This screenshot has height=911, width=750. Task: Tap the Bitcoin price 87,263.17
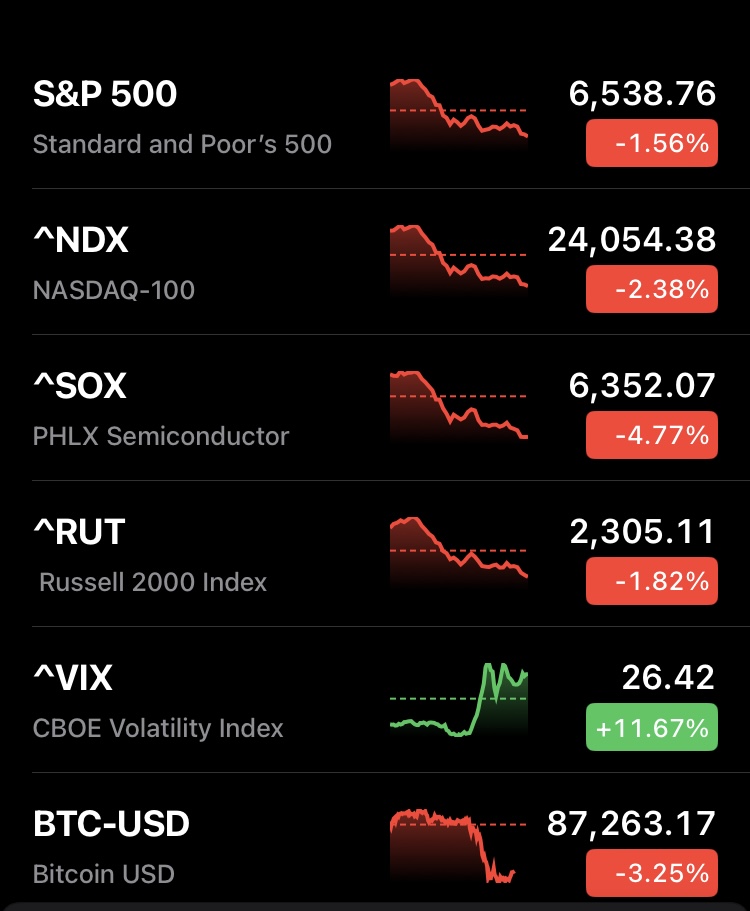click(x=631, y=824)
